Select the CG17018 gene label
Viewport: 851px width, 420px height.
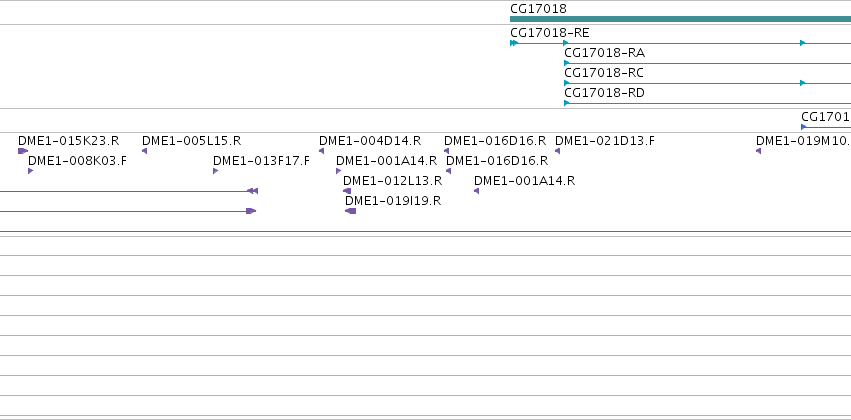(x=538, y=9)
